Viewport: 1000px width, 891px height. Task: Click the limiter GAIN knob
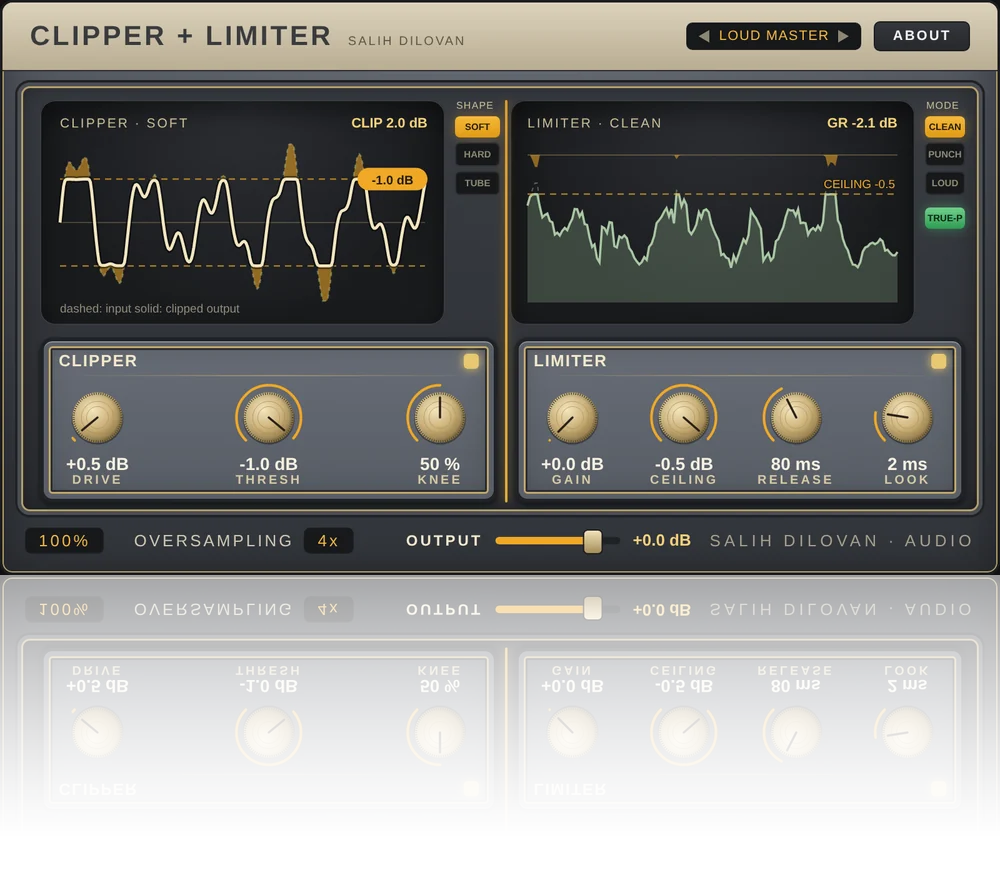pyautogui.click(x=572, y=418)
